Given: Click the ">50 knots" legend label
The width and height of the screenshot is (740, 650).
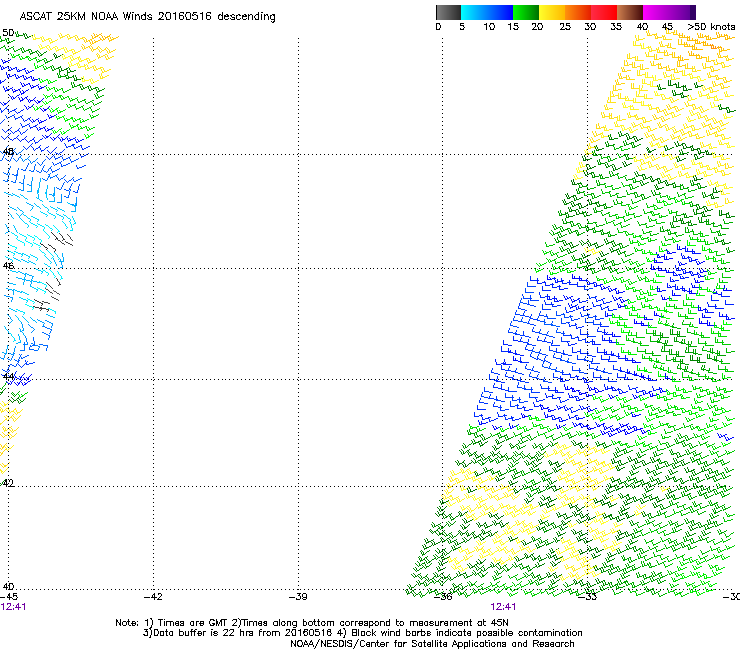Looking at the screenshot, I should 711,26.
